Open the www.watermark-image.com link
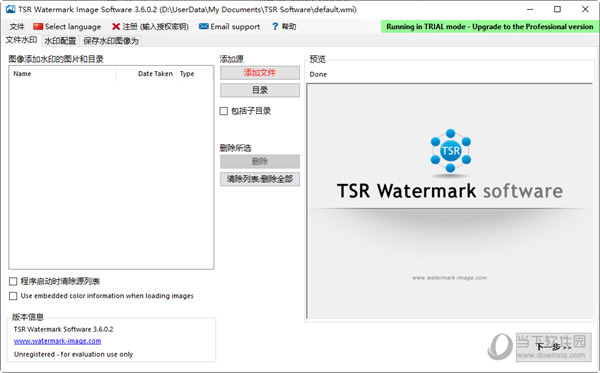Image resolution: width=600 pixels, height=373 pixels. 57,341
